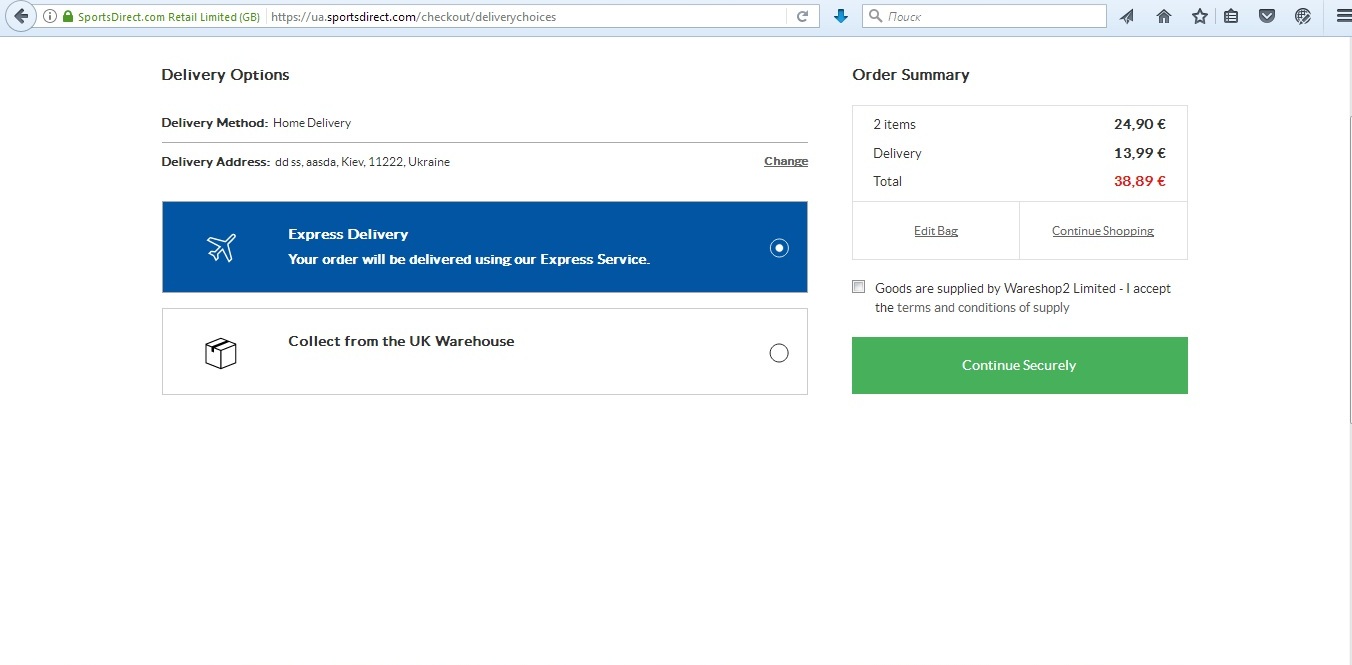Click the site info icon in address bar
Viewport: 1352px width, 665px height.
(x=50, y=16)
